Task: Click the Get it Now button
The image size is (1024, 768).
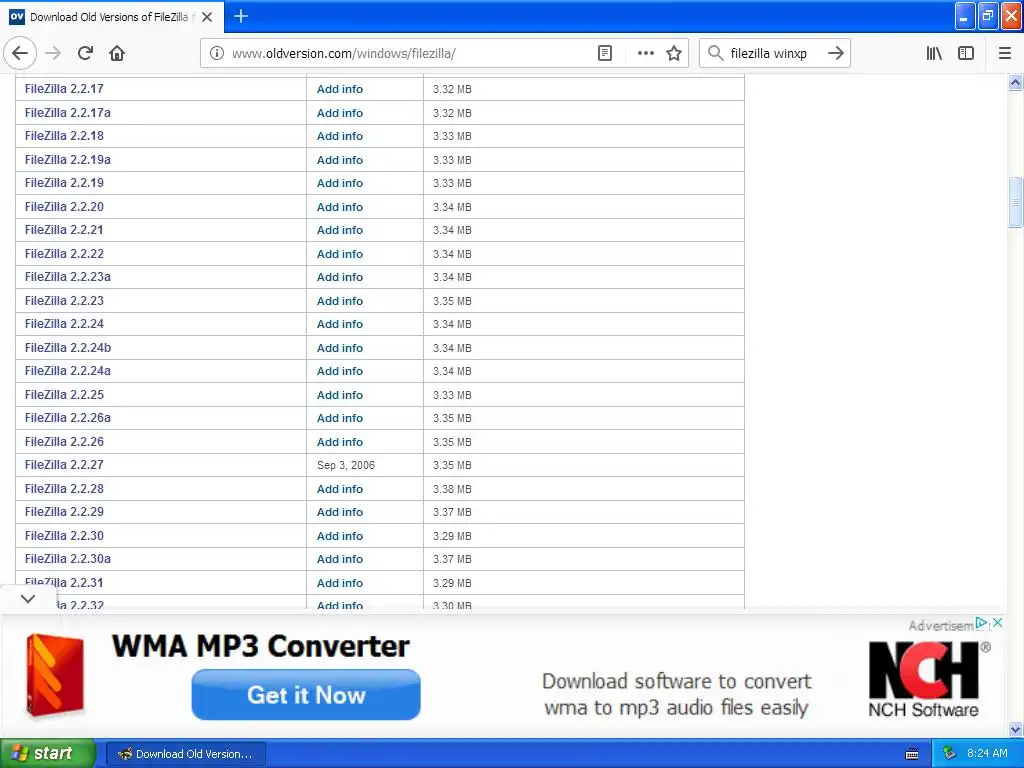Action: (306, 695)
